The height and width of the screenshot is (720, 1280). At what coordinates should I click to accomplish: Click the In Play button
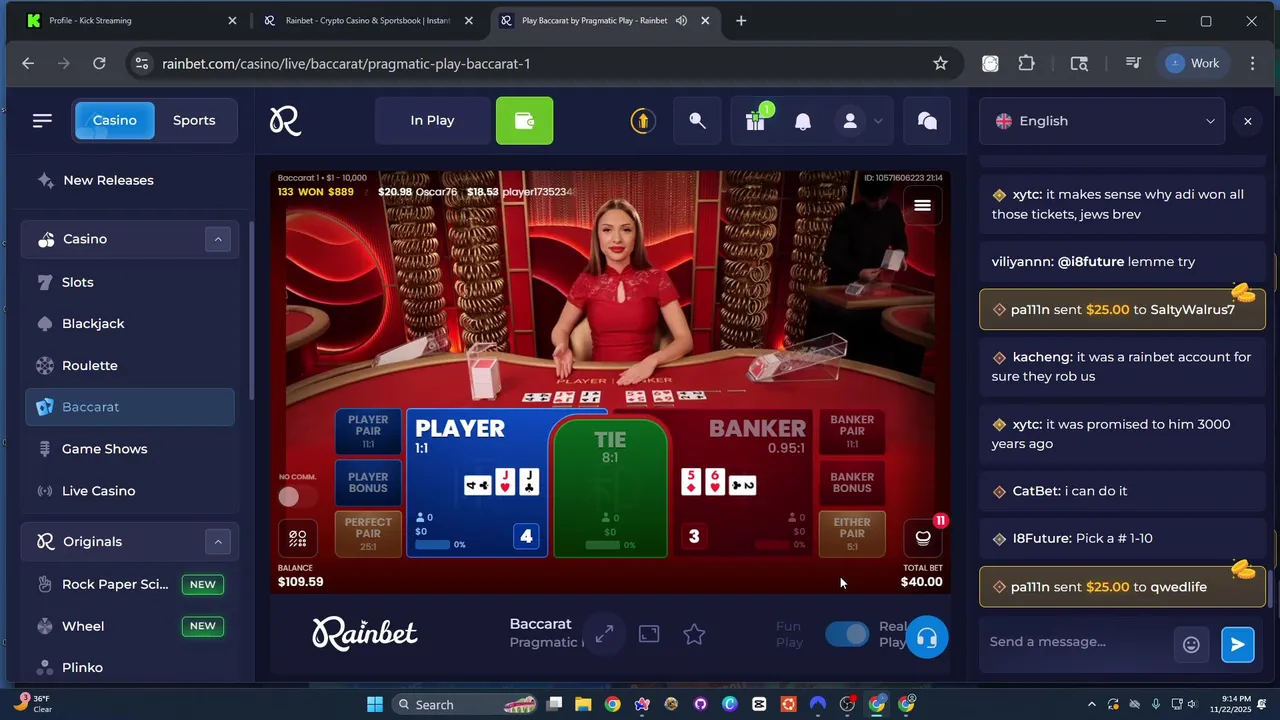tap(432, 121)
